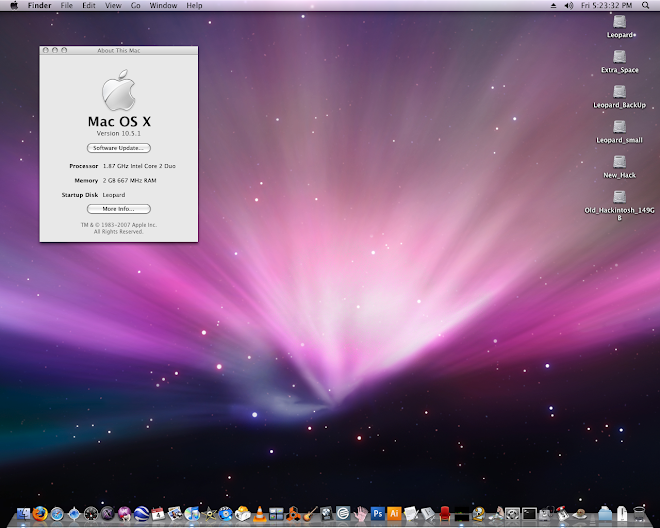Open the blue Documents folder in Dock
Screen dimensions: 660x528
605,513
